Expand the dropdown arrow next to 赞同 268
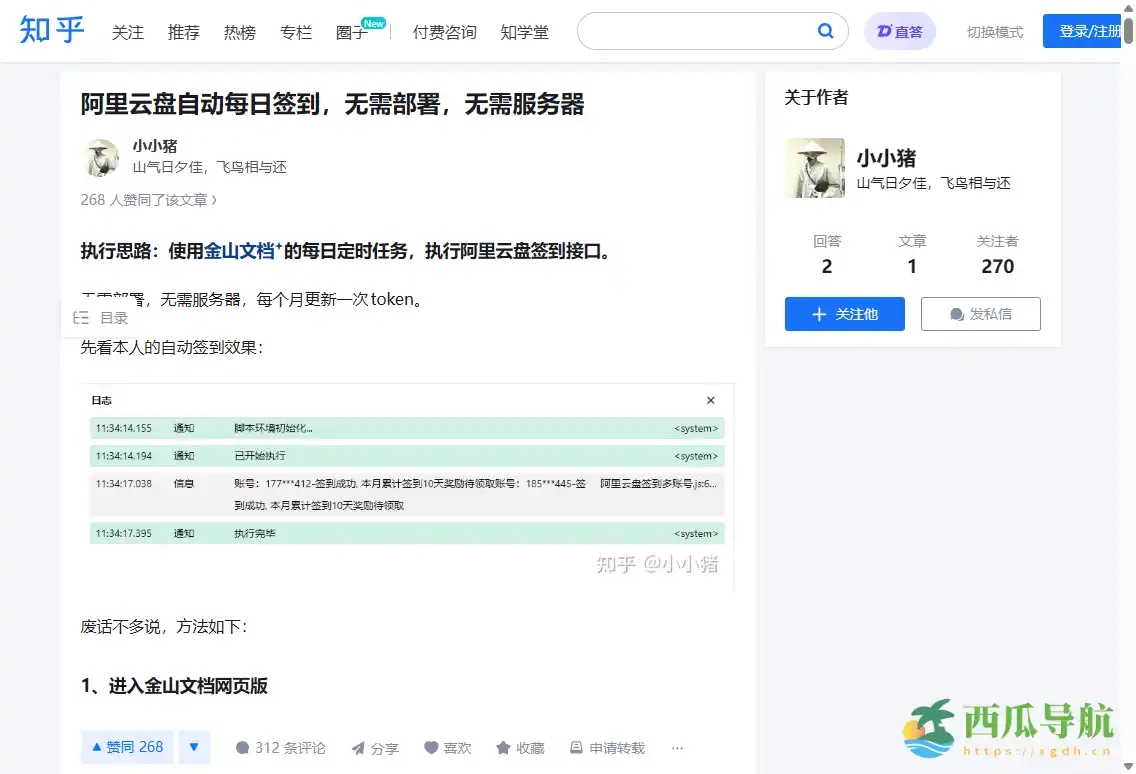Screen dimensions: 1136x774 click(x=194, y=747)
